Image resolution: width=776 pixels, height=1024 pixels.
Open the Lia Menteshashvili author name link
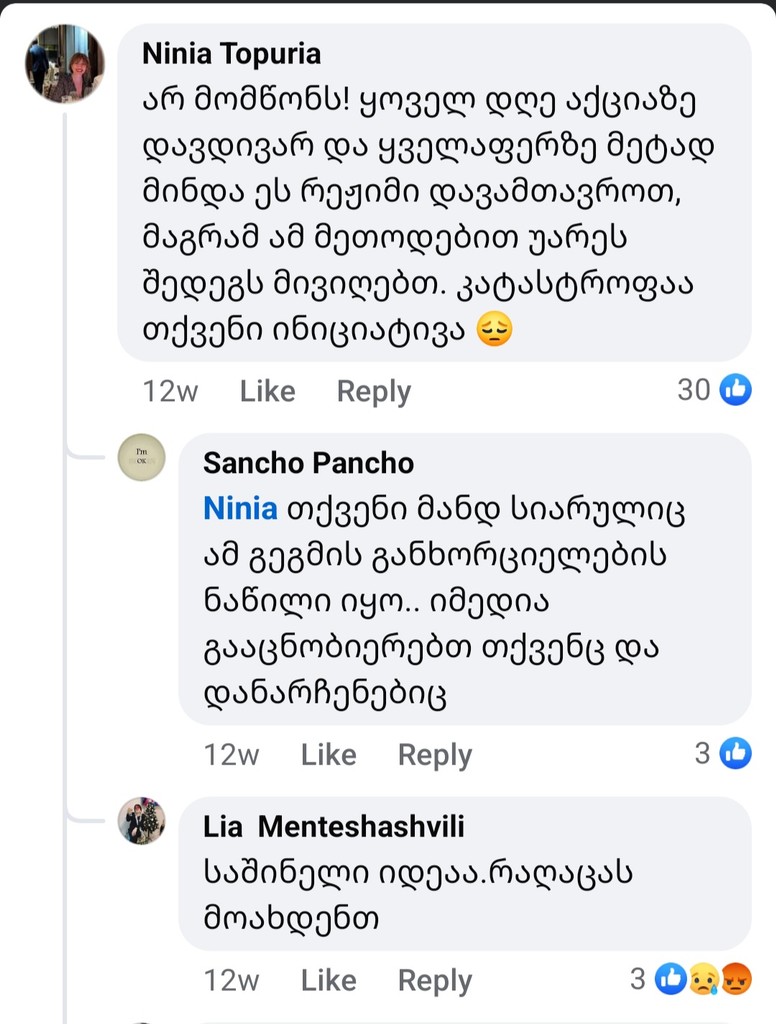coord(333,826)
